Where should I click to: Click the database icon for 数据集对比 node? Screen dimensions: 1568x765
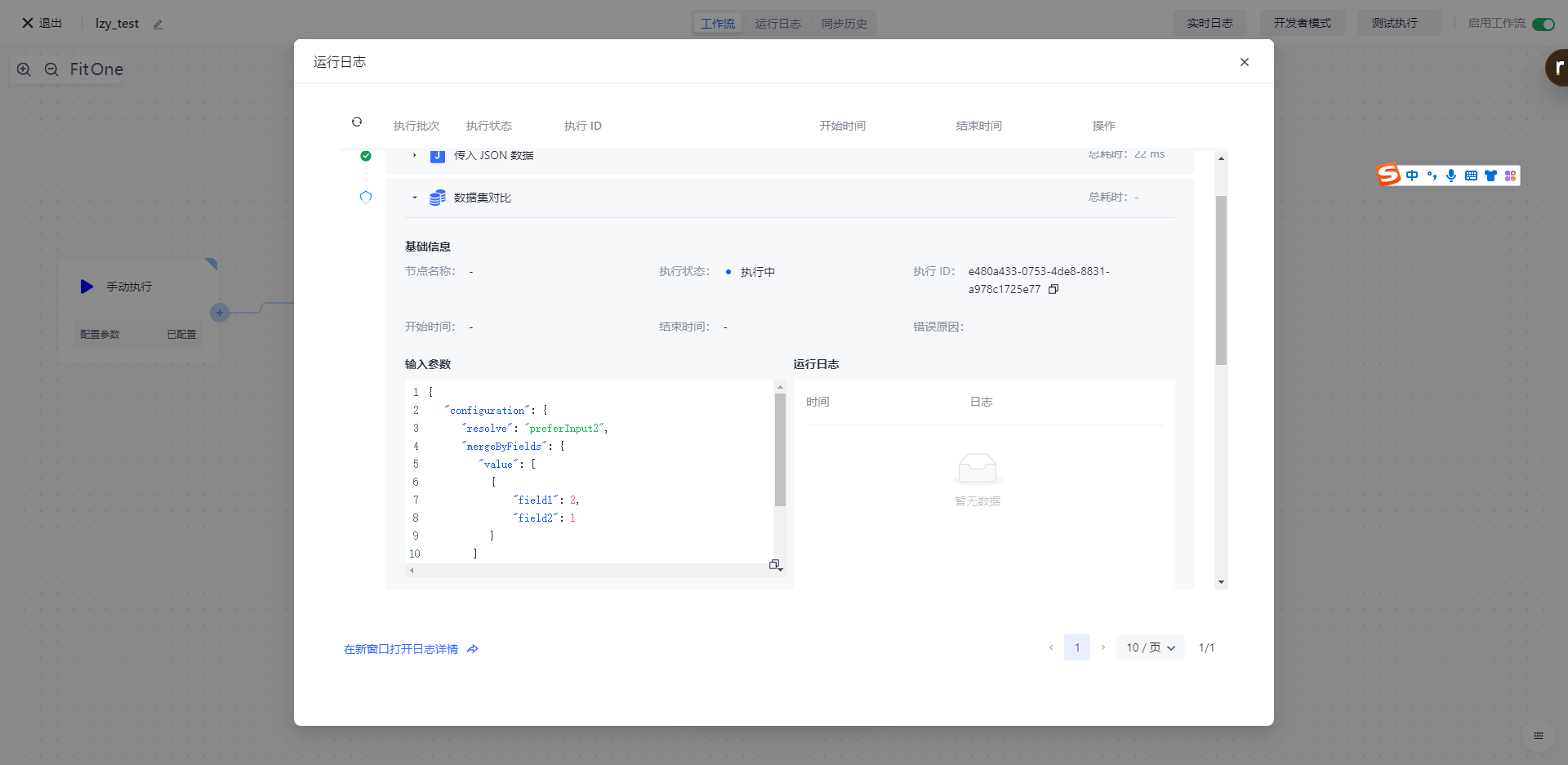438,198
